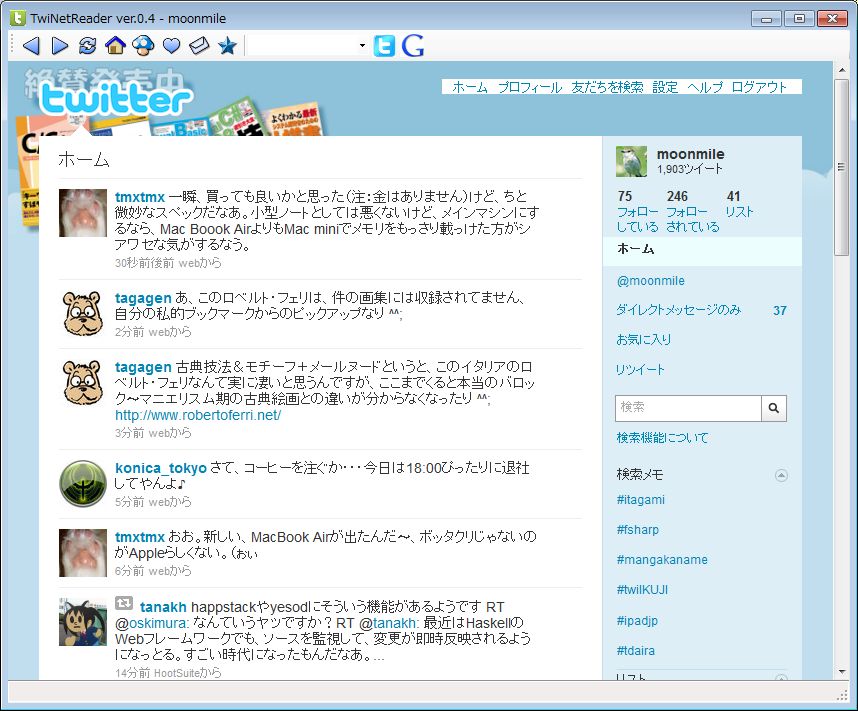The height and width of the screenshot is (711, 858).
Task: Open the robertoferri.net link
Action: 198,415
